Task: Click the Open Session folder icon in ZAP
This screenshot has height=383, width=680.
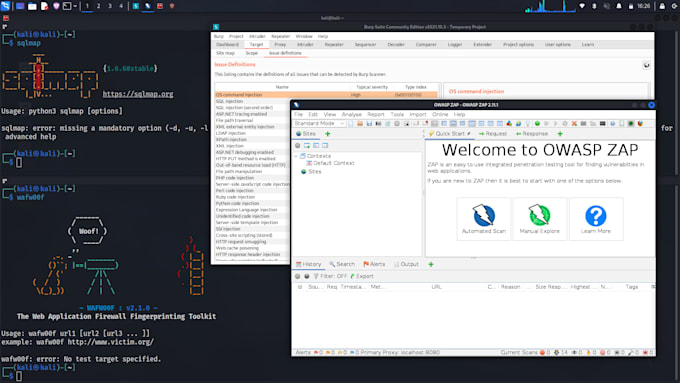Action: click(360, 124)
